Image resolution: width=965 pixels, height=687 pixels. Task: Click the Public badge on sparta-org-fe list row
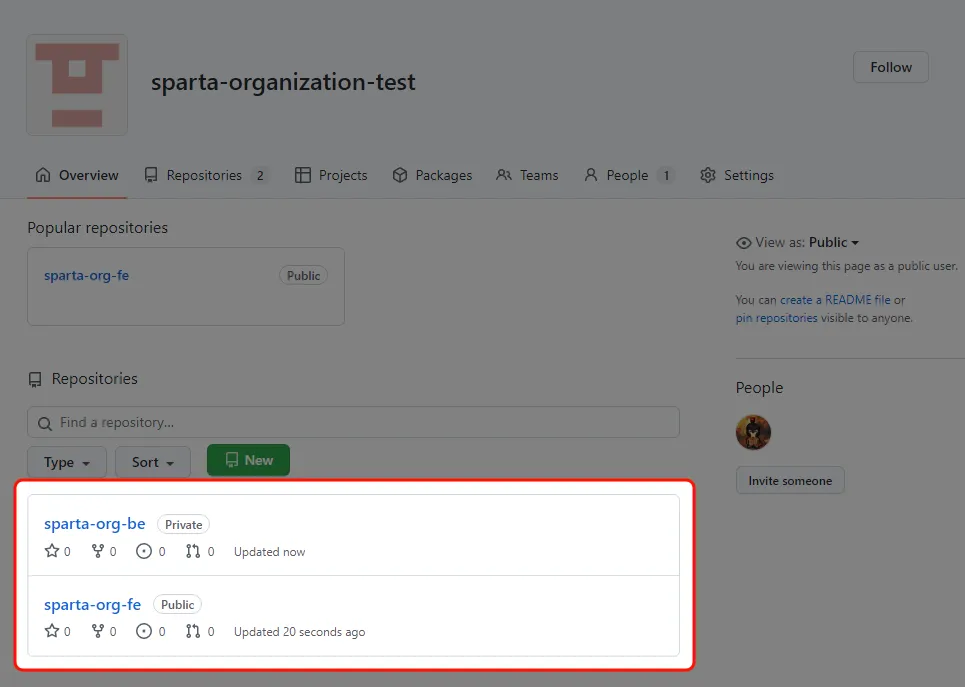pos(177,605)
